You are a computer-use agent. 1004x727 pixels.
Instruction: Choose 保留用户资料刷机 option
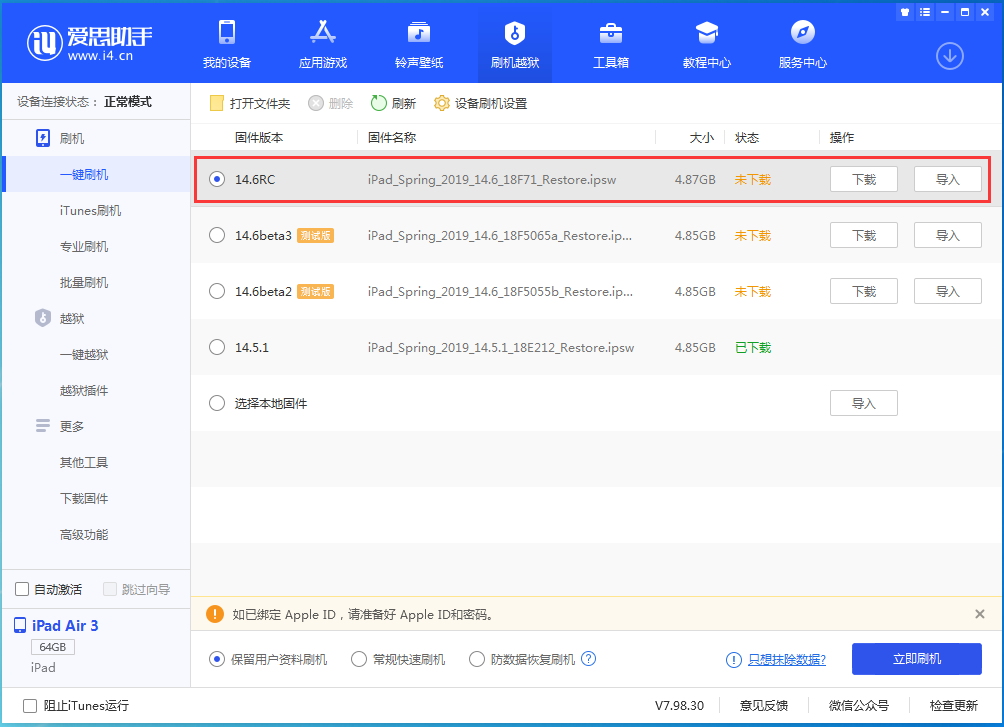point(217,659)
